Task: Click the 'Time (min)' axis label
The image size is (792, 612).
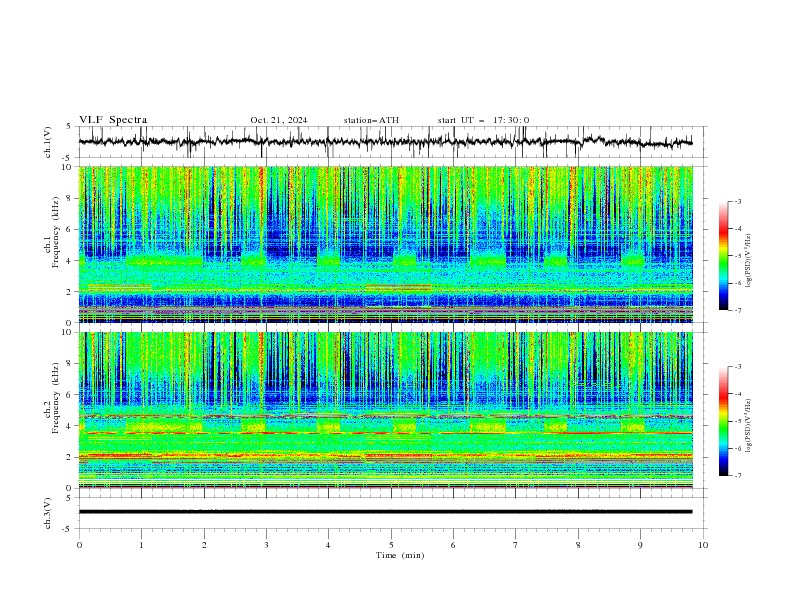Action: 400,555
